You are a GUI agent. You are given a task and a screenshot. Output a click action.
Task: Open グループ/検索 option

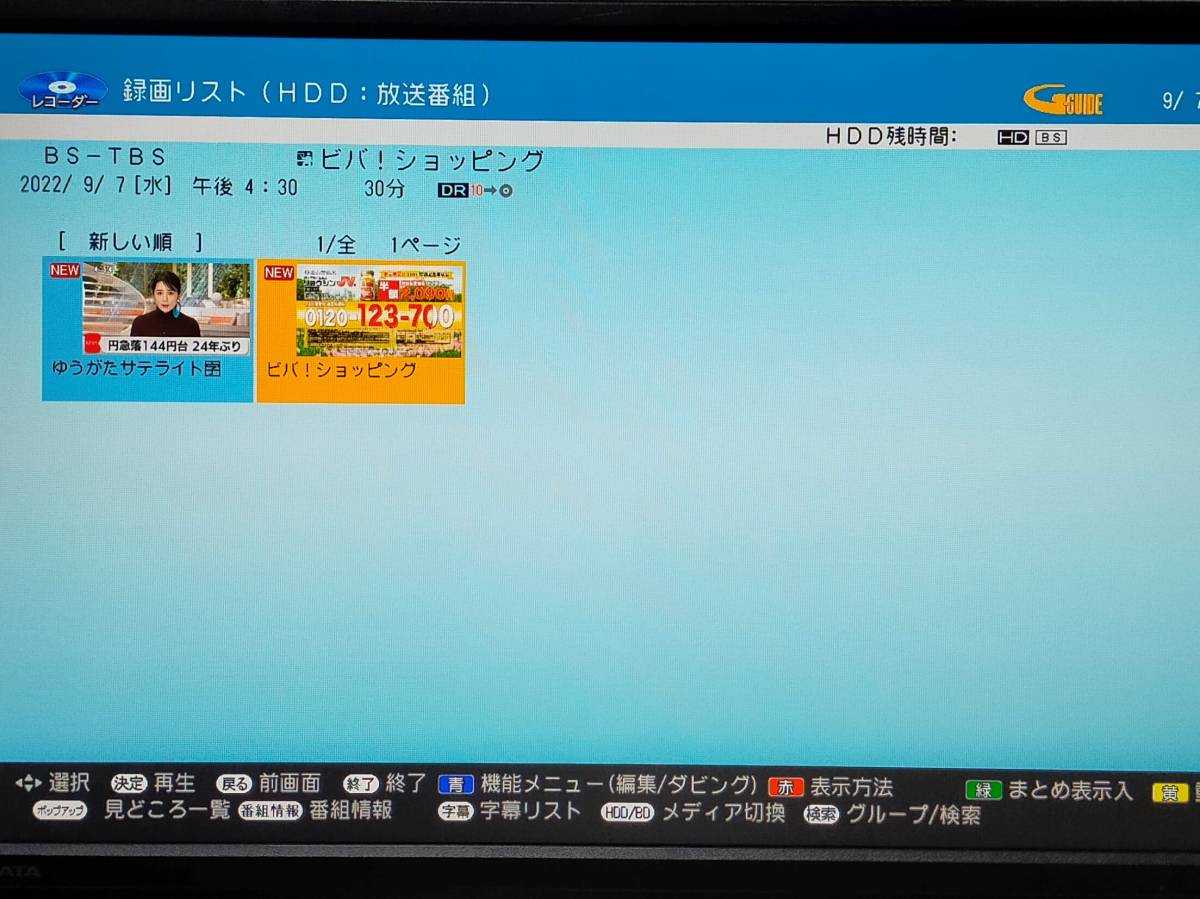[x=913, y=815]
